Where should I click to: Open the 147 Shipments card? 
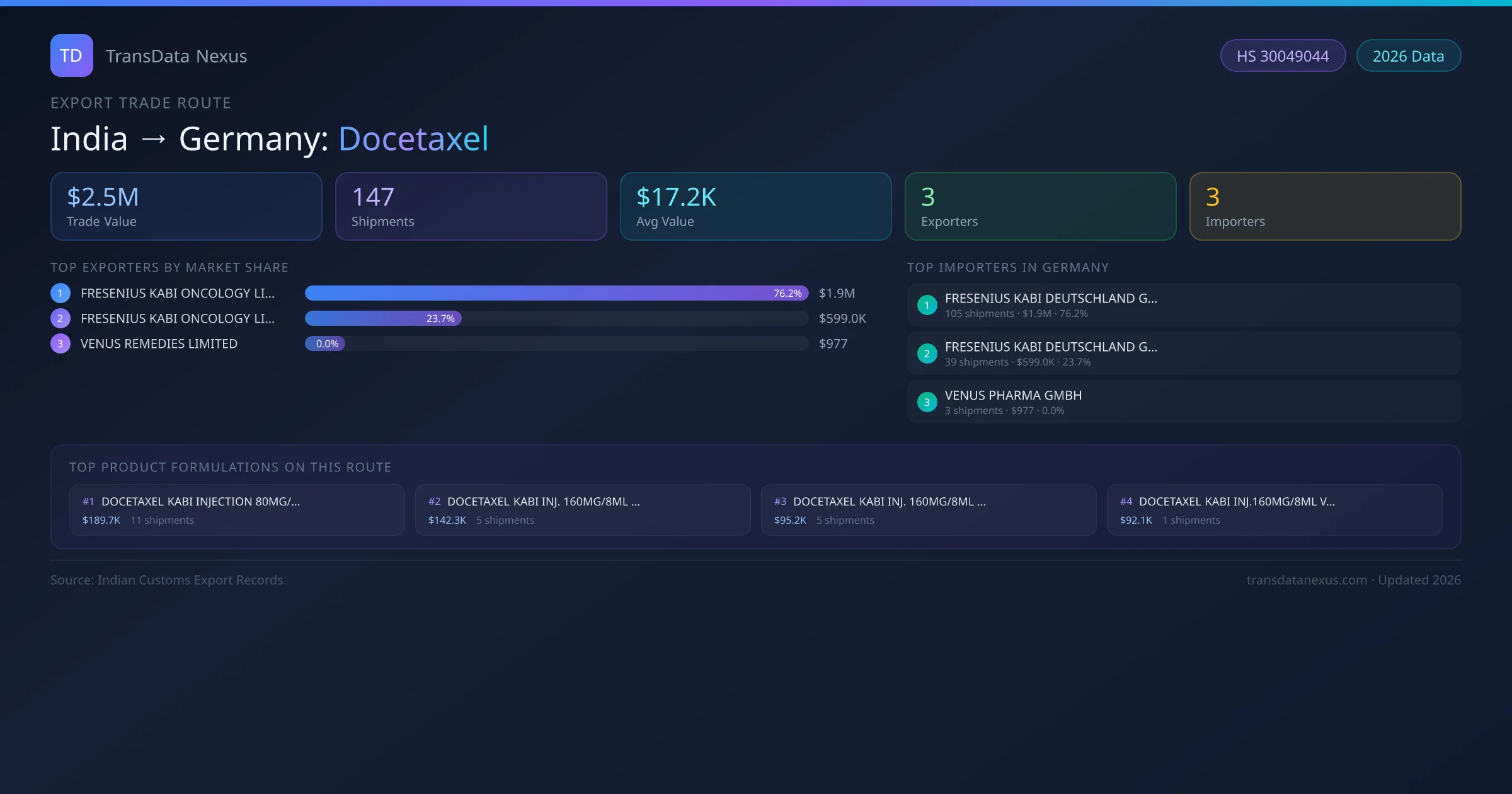point(471,206)
